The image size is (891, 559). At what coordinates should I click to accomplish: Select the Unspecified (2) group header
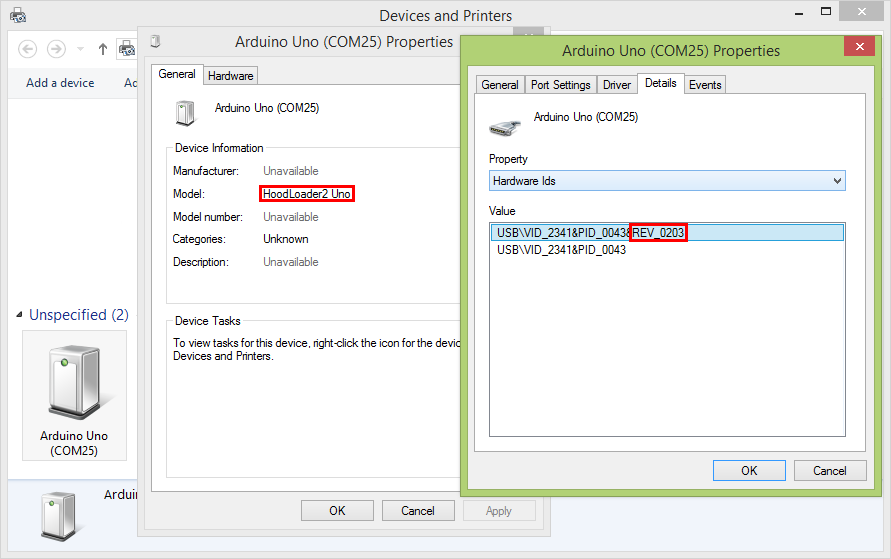tap(78, 314)
